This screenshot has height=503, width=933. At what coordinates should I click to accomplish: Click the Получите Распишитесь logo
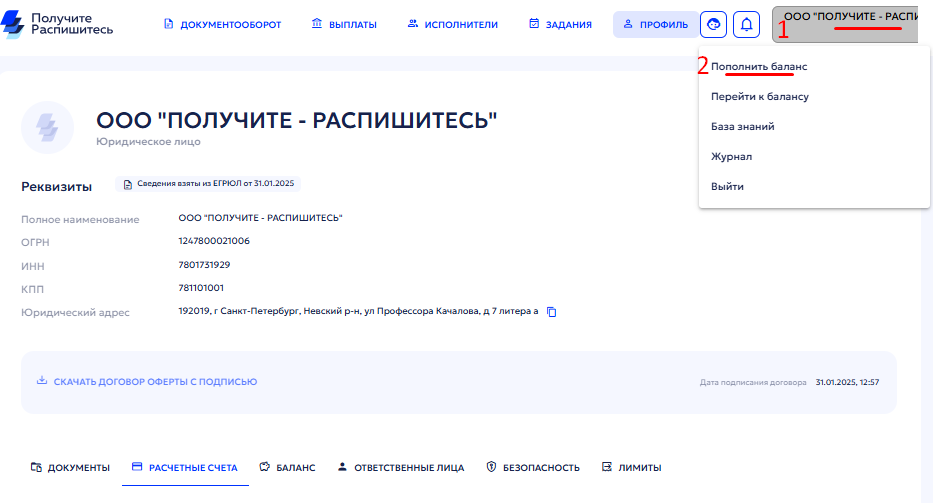pyautogui.click(x=57, y=24)
